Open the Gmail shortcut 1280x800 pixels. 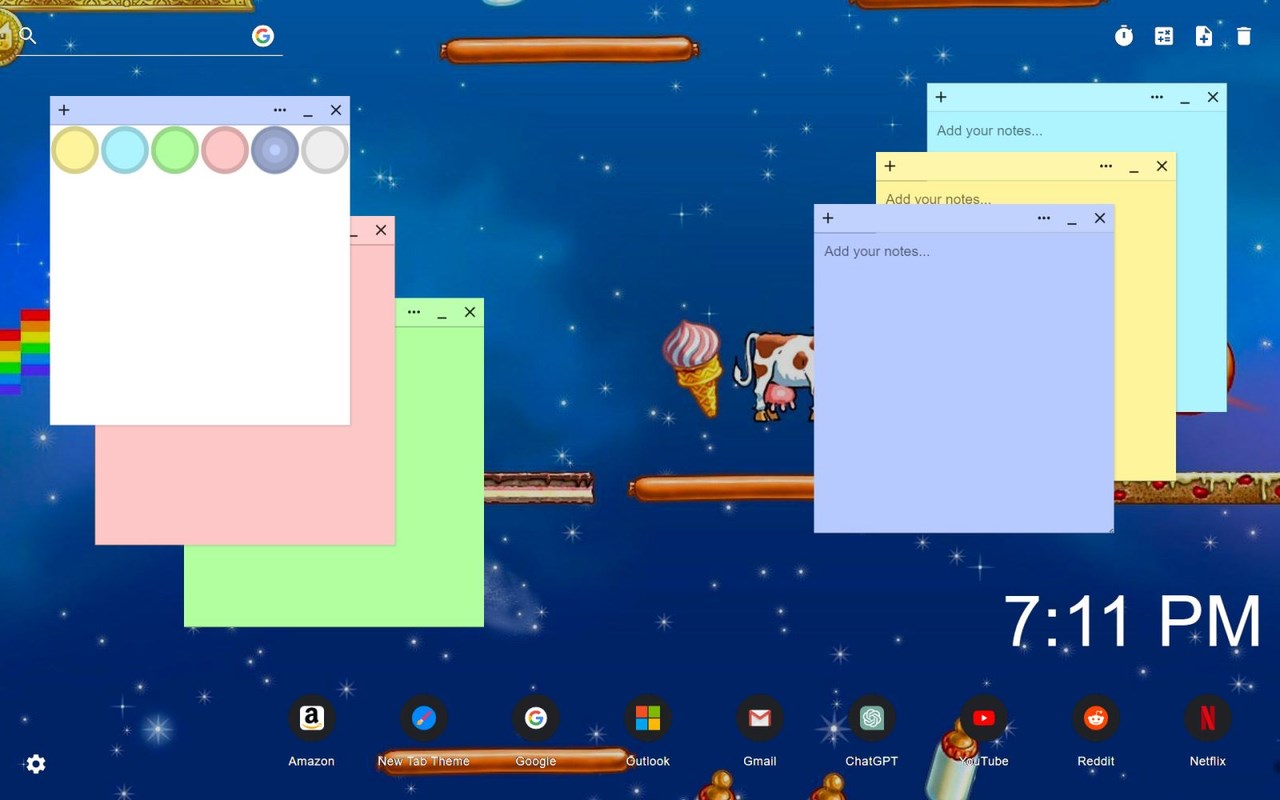pyautogui.click(x=760, y=718)
